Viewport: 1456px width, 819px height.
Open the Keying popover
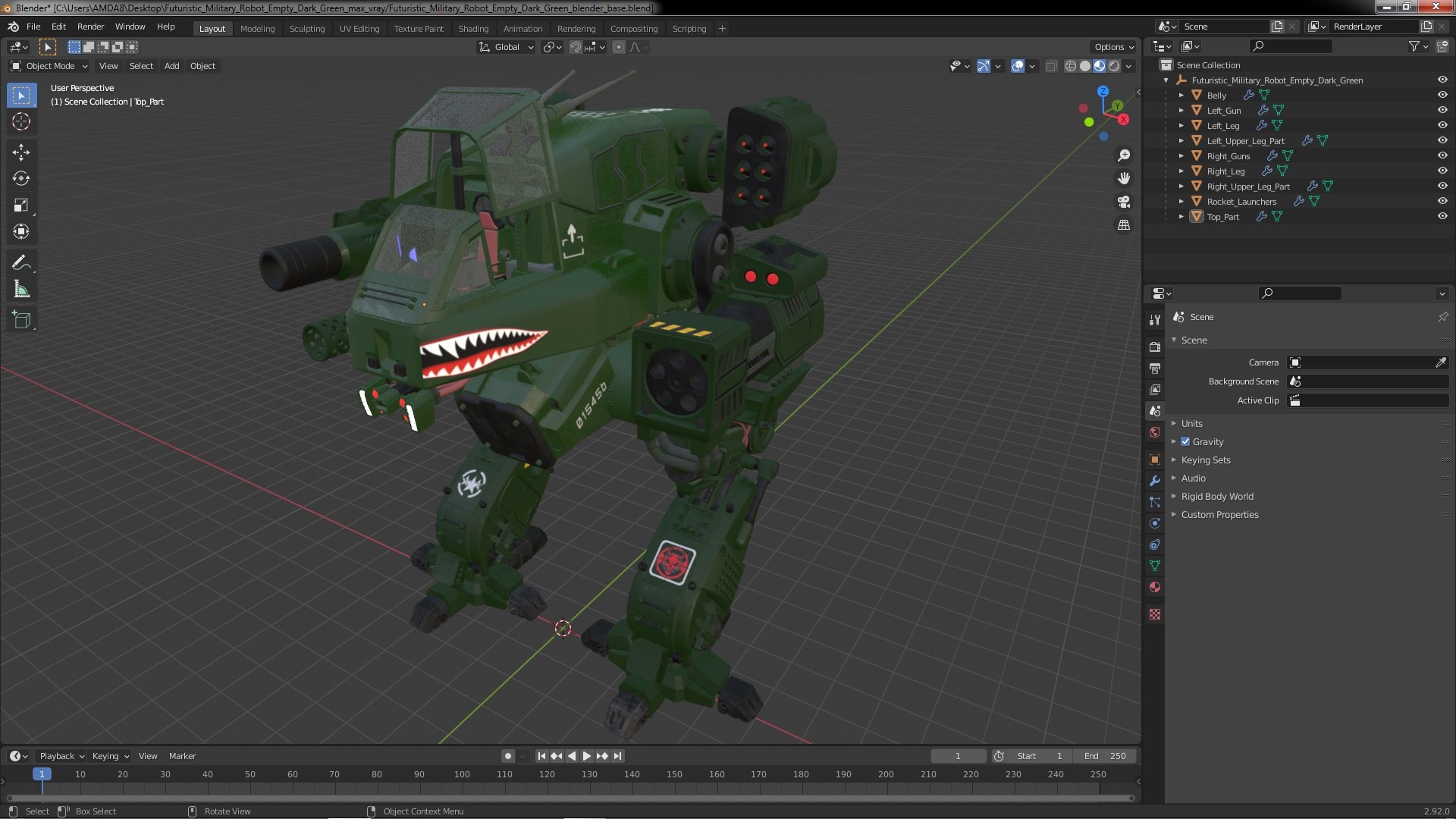pos(110,756)
